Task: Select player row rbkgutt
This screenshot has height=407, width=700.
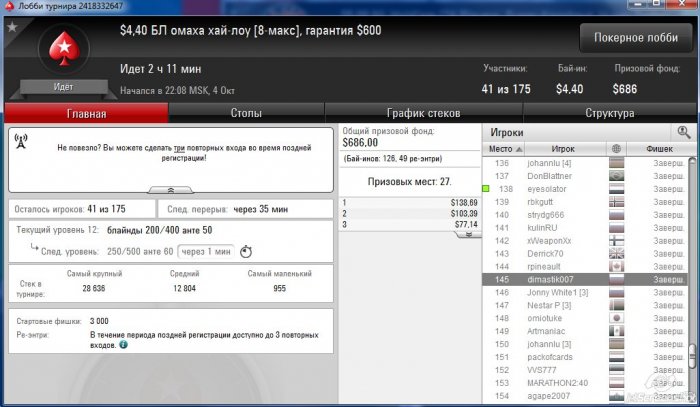Action: (x=585, y=202)
